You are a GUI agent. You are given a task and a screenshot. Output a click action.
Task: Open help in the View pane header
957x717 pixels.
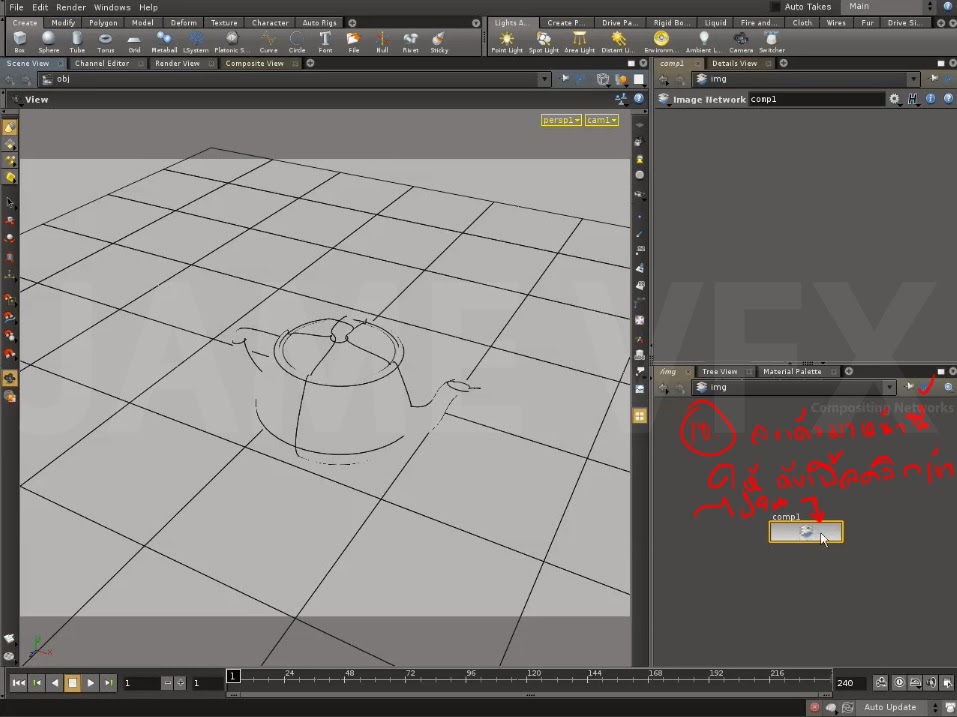(638, 99)
